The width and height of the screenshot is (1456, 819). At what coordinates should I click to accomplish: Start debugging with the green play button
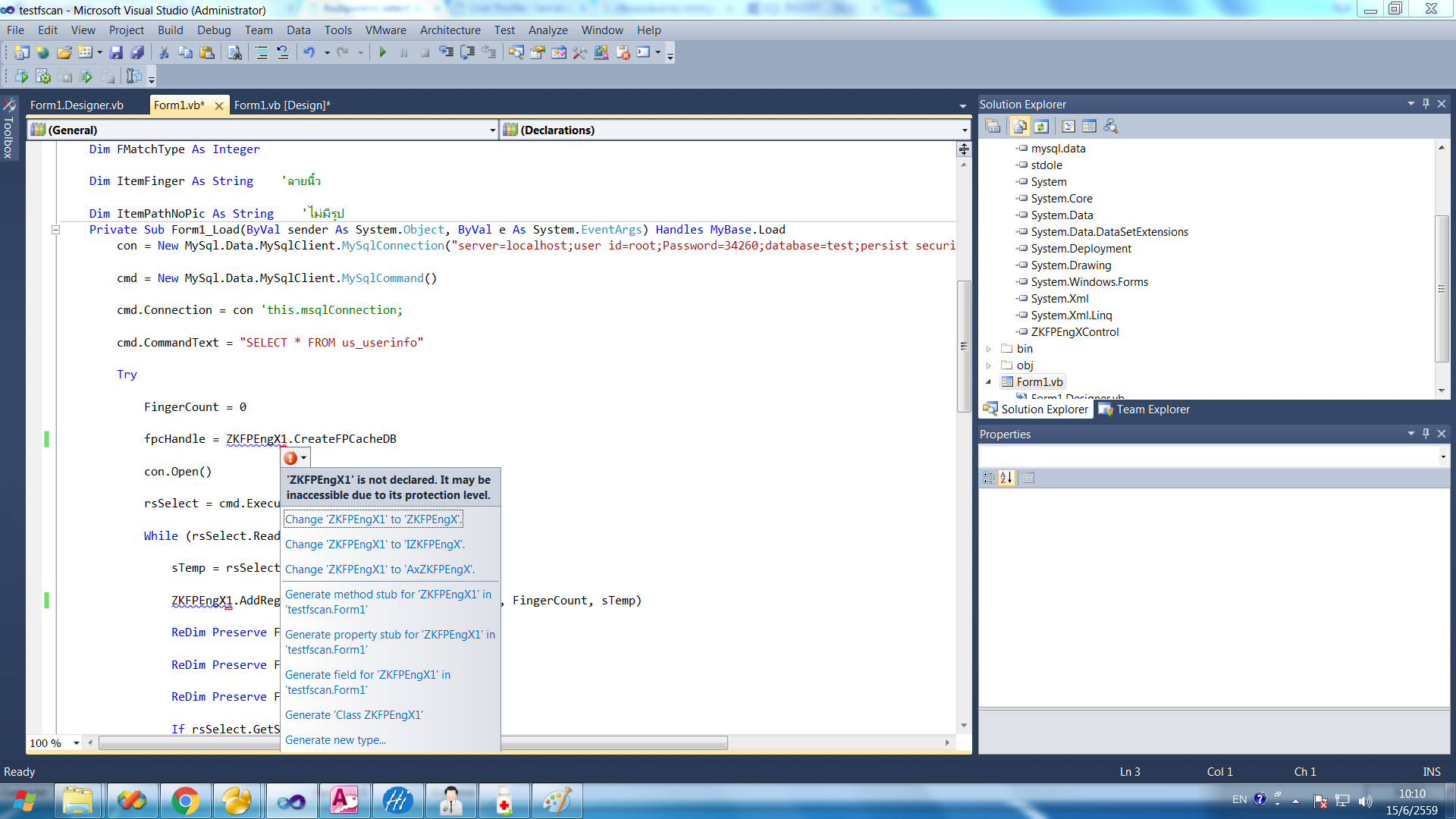(383, 52)
